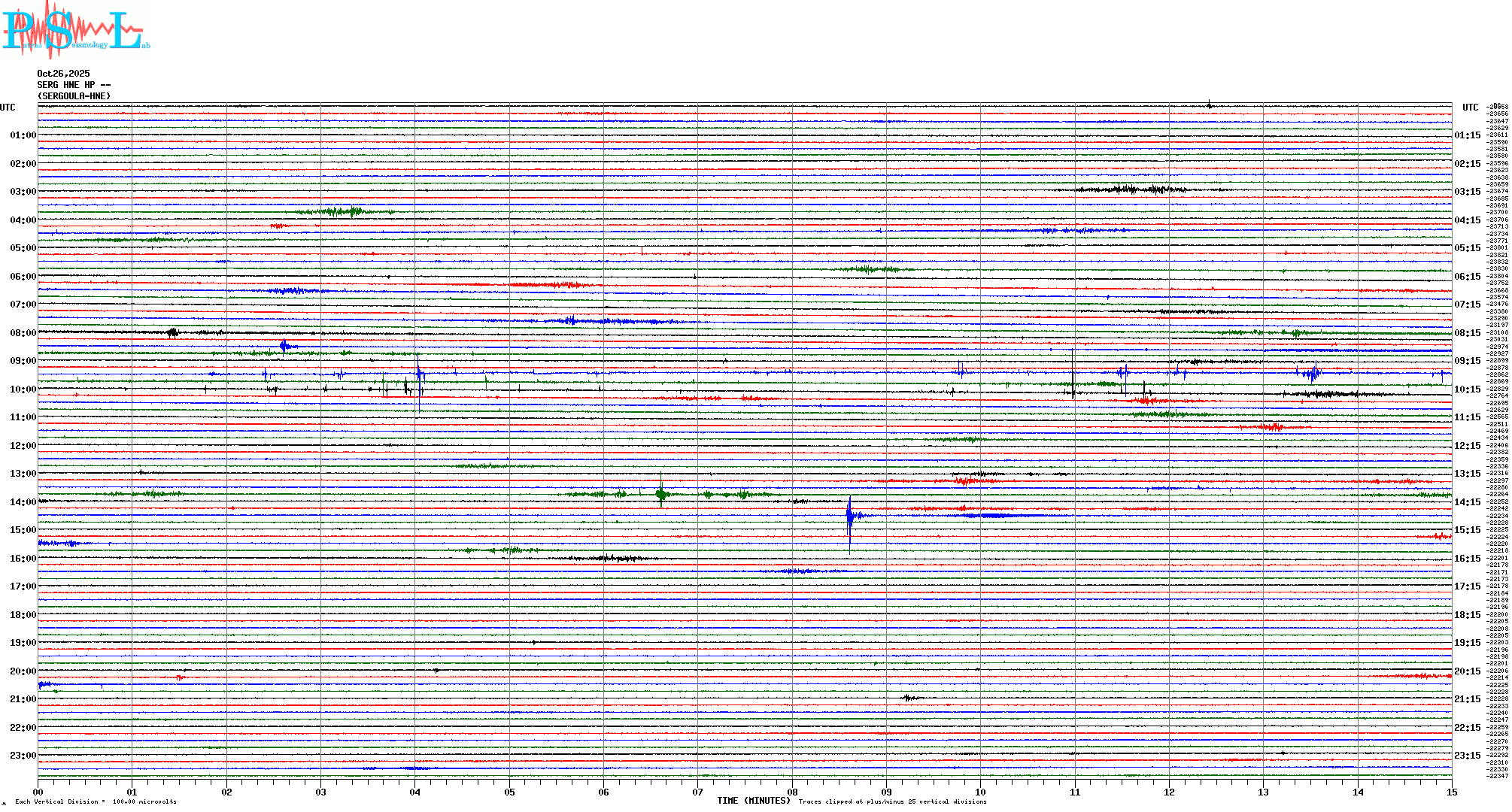This screenshot has width=1512, height=812.
Task: Click the large blue spike near minute 08.6
Action: tap(849, 517)
